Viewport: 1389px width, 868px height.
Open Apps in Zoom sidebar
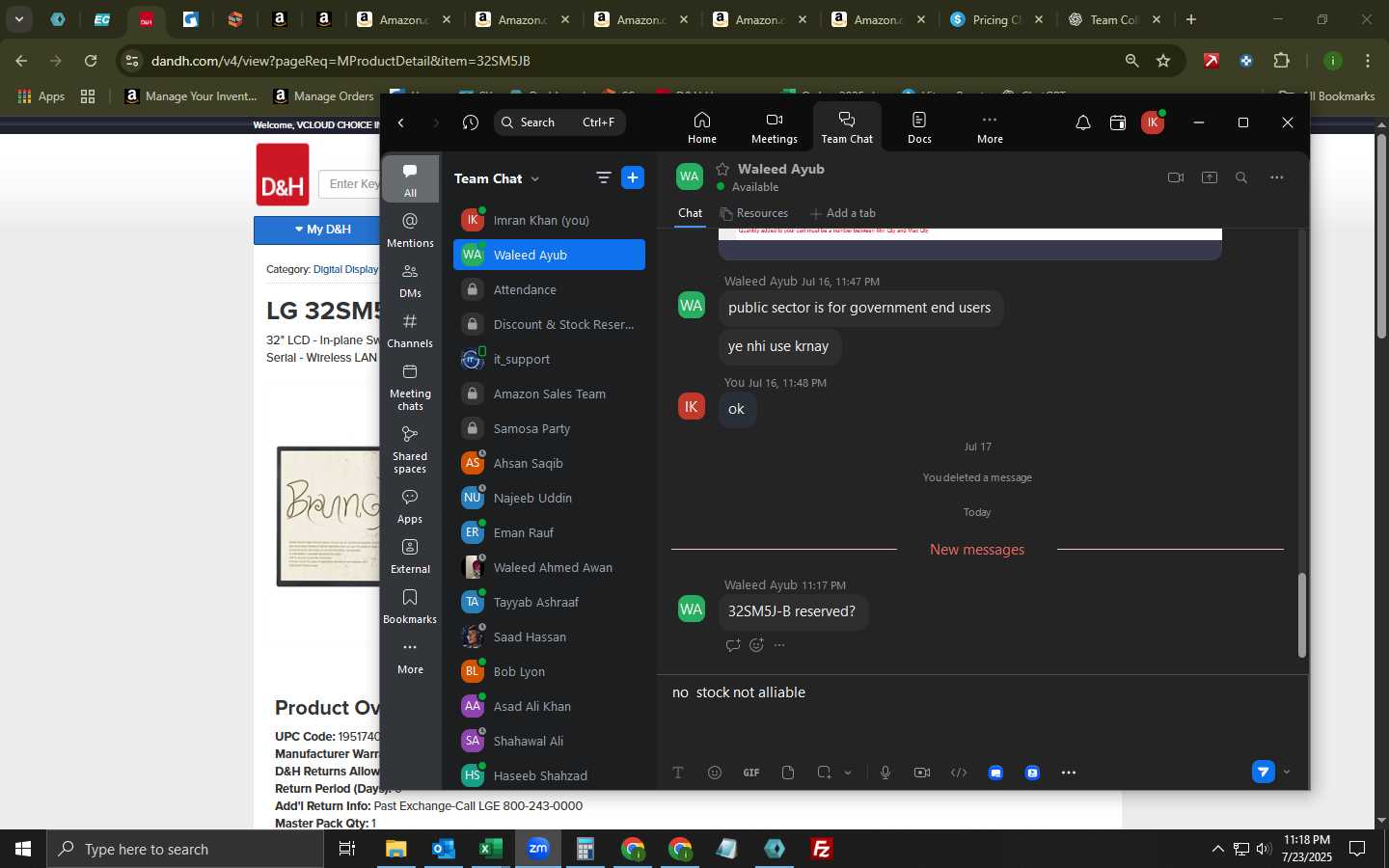(x=410, y=506)
